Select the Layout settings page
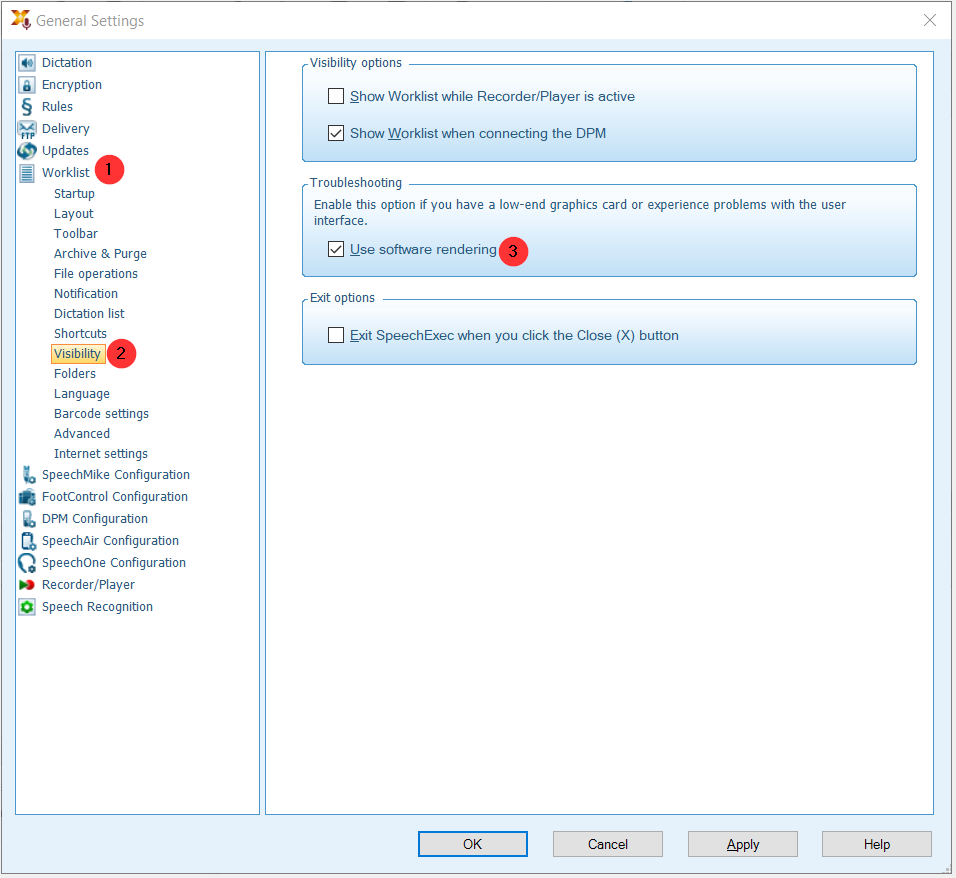Viewport: 956px width, 878px height. tap(74, 213)
